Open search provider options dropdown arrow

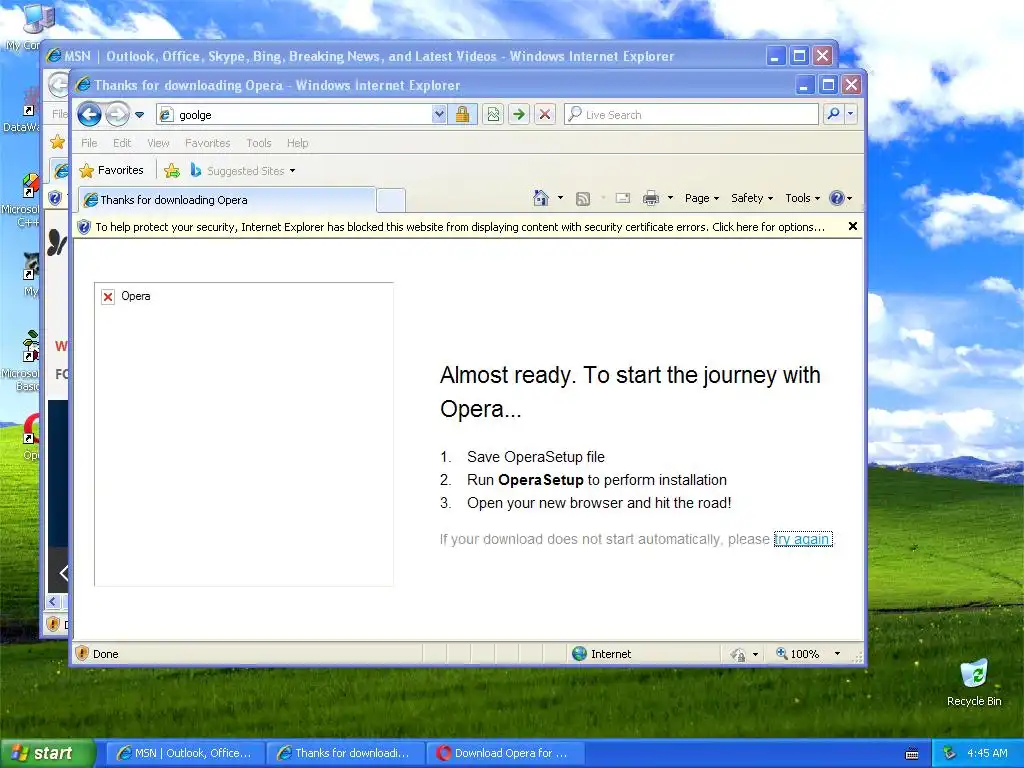pyautogui.click(x=850, y=114)
